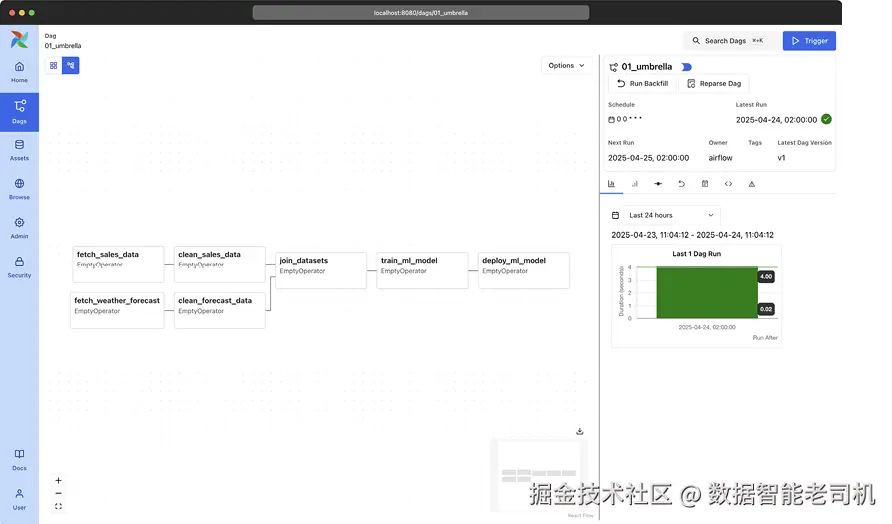Click the Airflow pinwheel logo
This screenshot has width=892, height=524.
click(x=19, y=39)
